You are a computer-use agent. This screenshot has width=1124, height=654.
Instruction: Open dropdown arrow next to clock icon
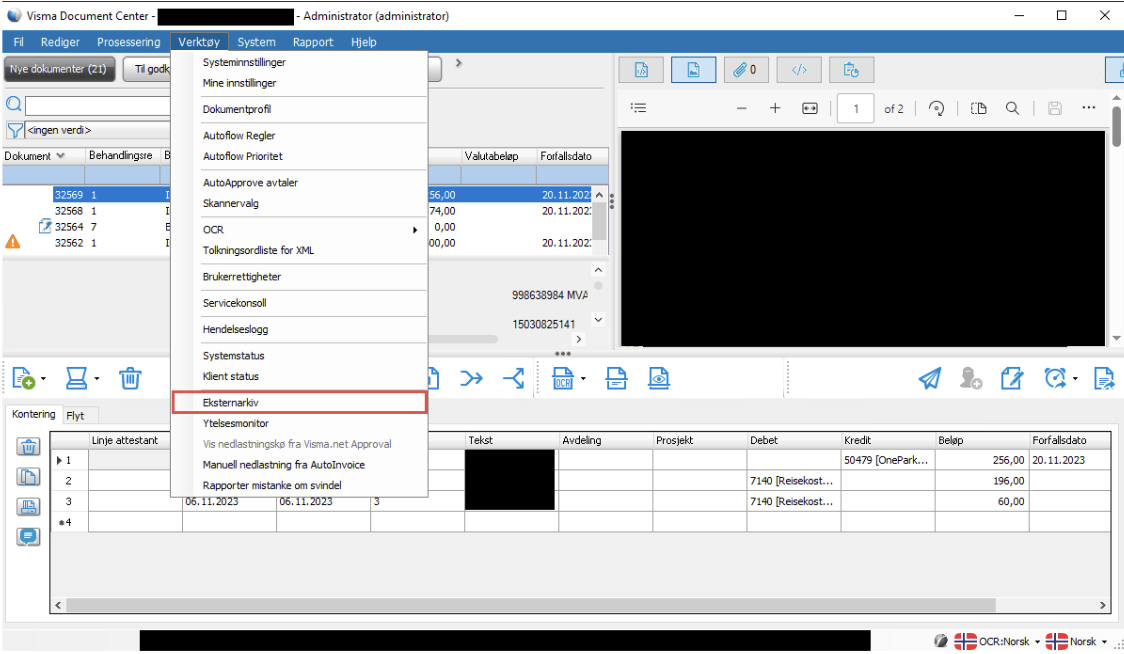(x=1075, y=379)
